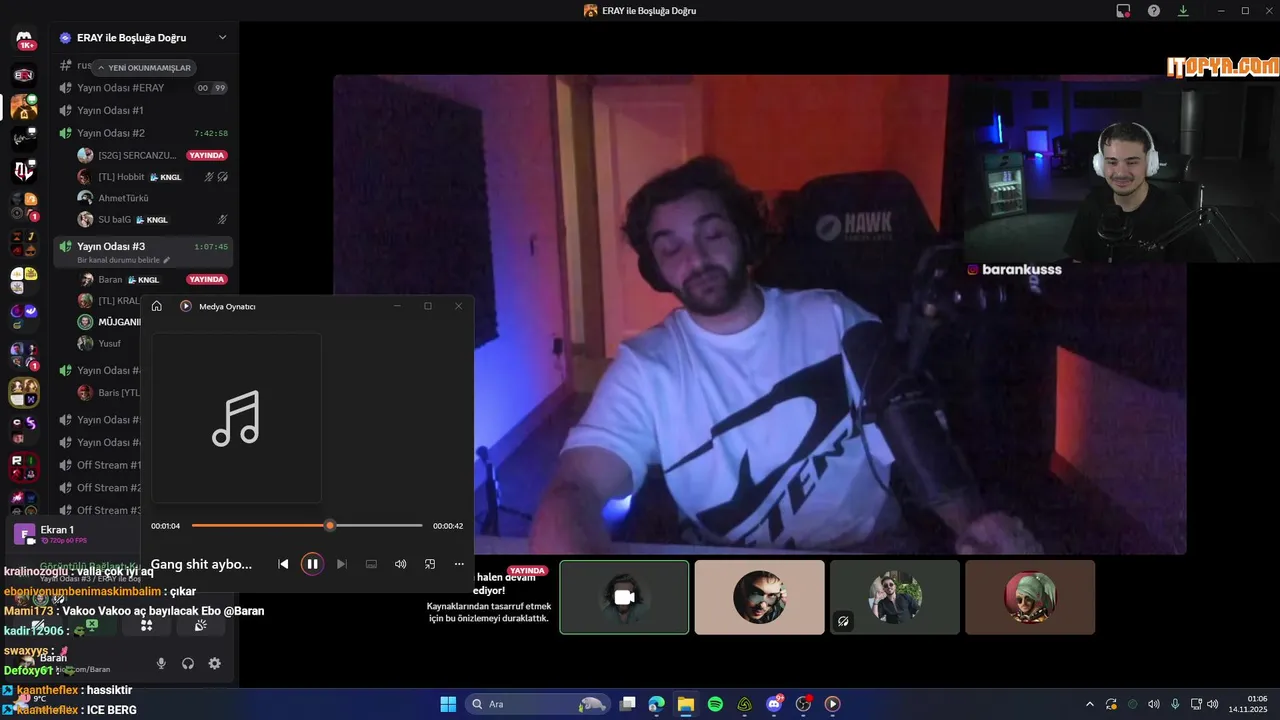Open media player volume control

[x=400, y=564]
